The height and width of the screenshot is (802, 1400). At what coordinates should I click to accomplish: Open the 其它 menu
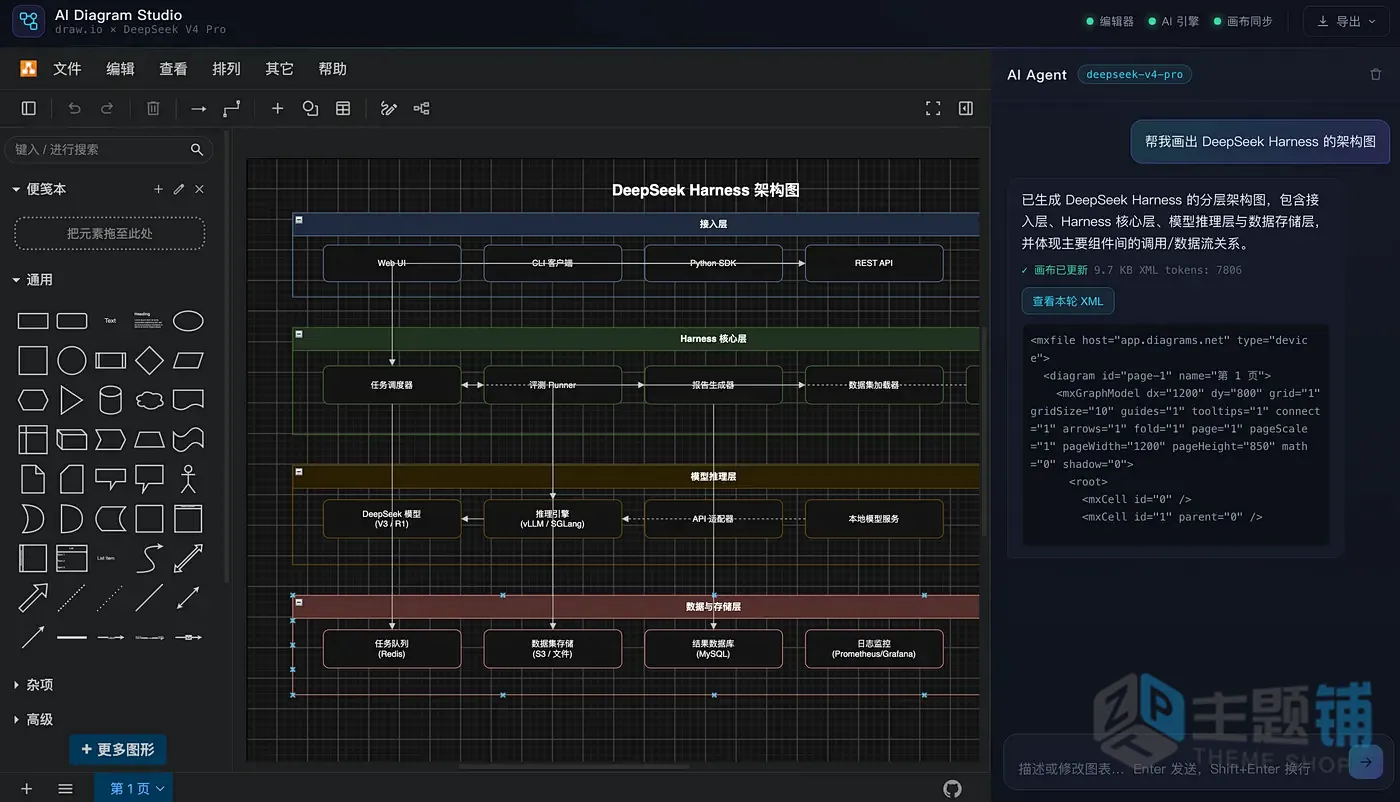[279, 69]
